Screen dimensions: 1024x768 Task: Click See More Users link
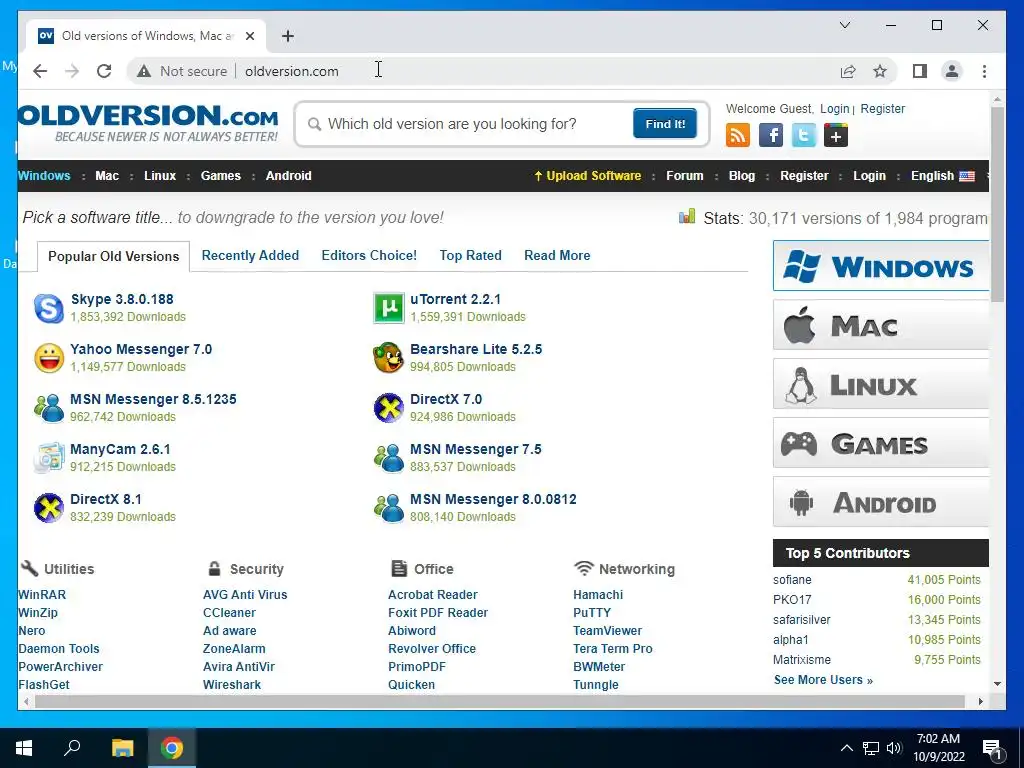tap(823, 680)
